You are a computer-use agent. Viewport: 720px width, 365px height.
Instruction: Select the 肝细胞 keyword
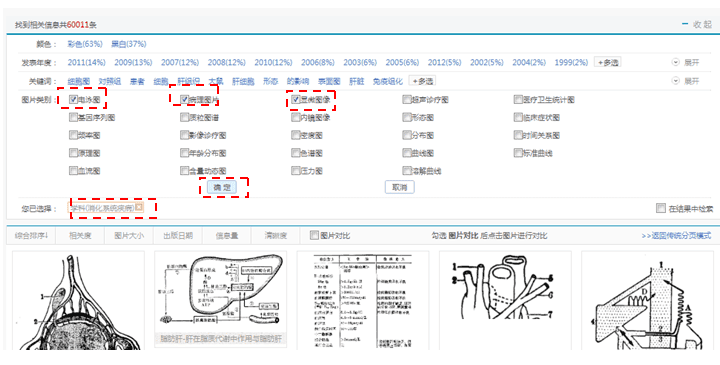point(243,81)
